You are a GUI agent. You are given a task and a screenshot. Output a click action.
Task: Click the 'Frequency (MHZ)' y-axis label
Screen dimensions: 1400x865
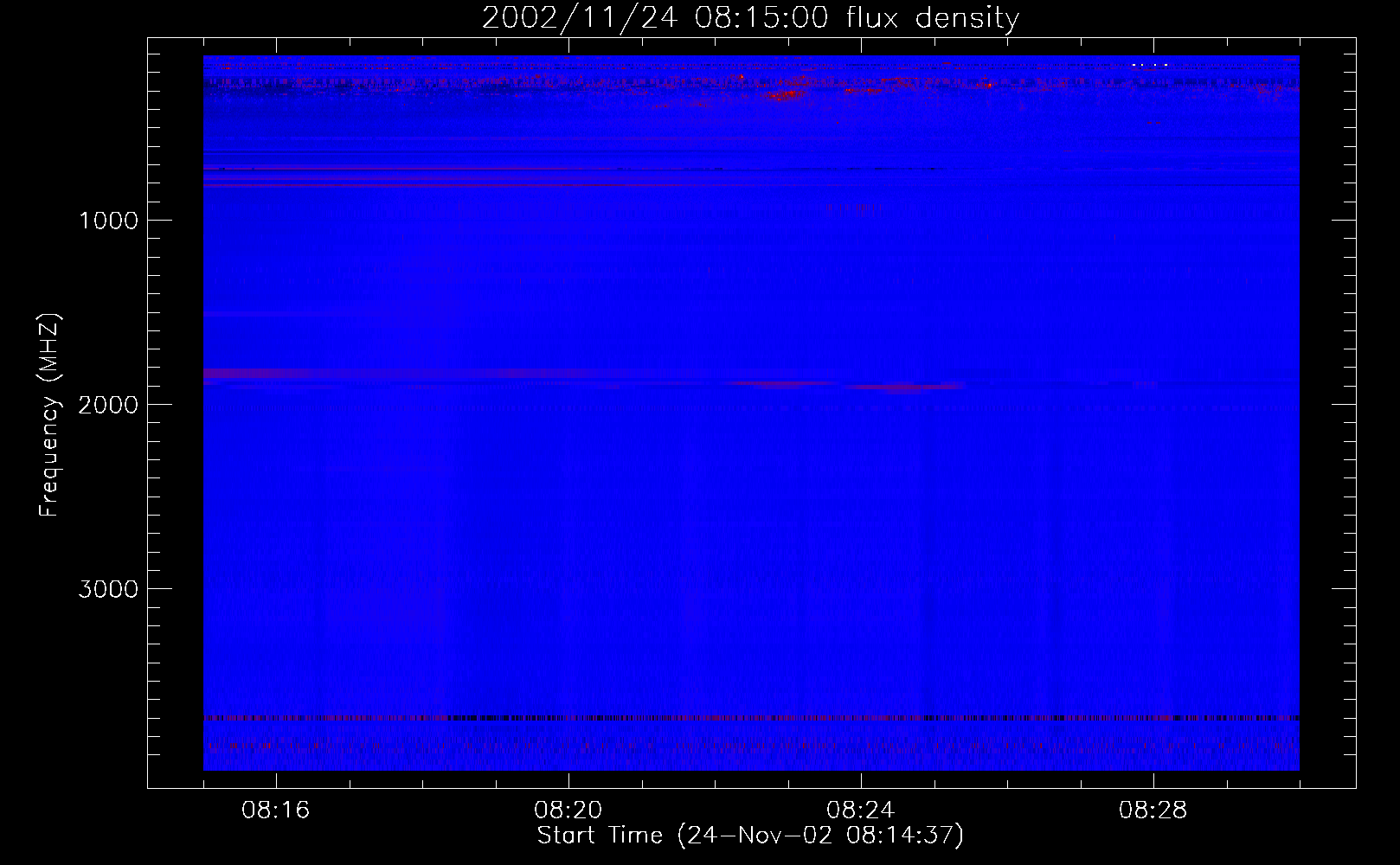[x=50, y=415]
